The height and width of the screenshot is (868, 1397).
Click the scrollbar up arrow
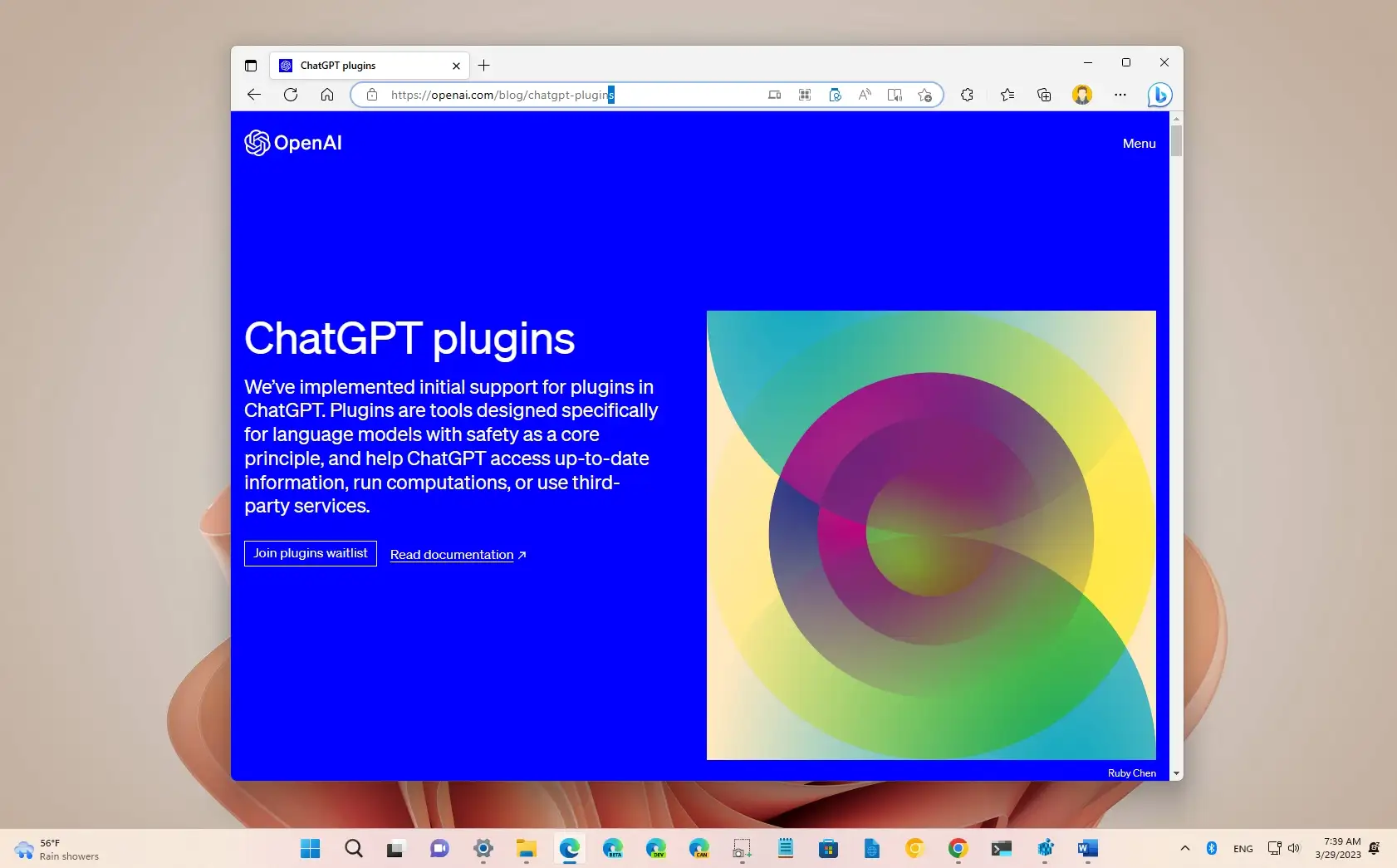1176,119
